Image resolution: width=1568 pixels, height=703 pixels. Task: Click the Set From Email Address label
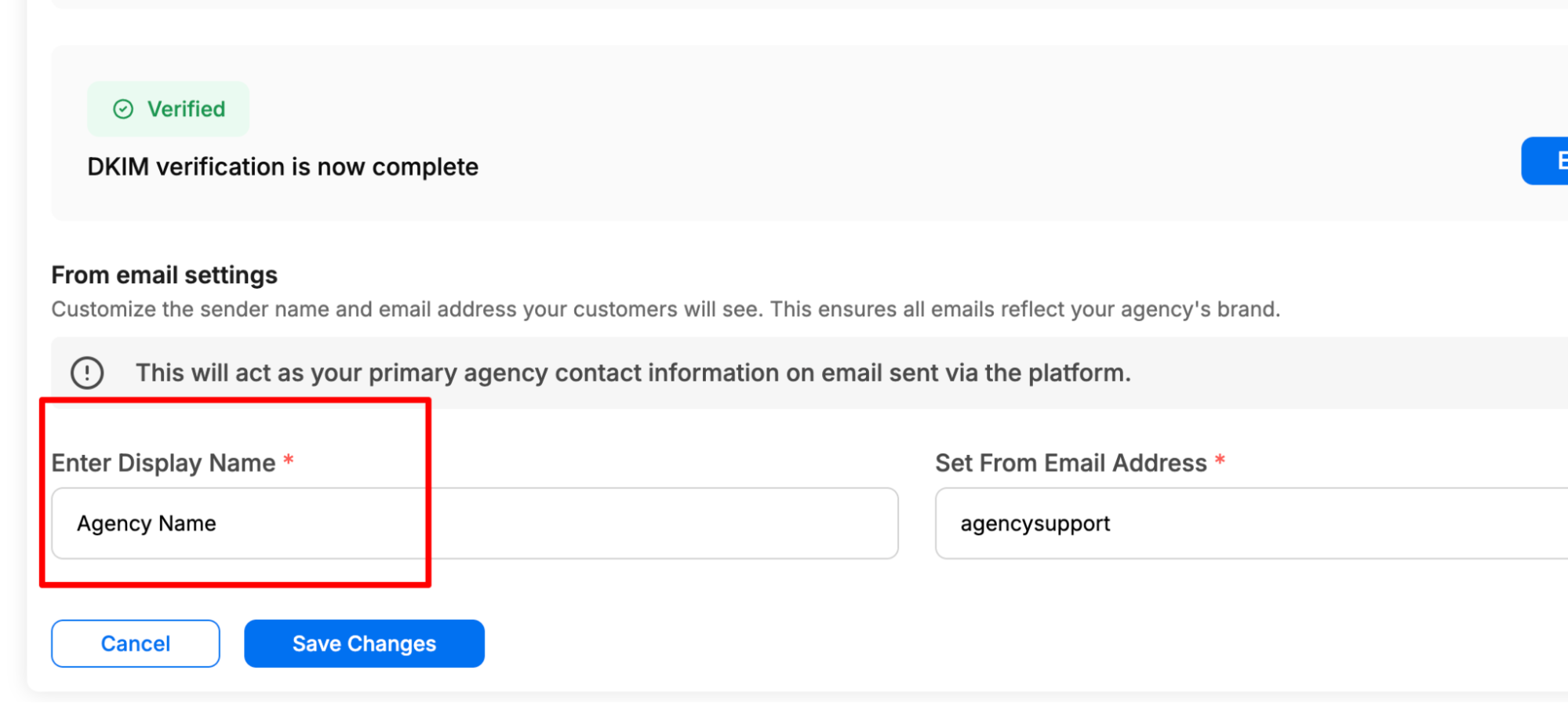tap(1071, 463)
